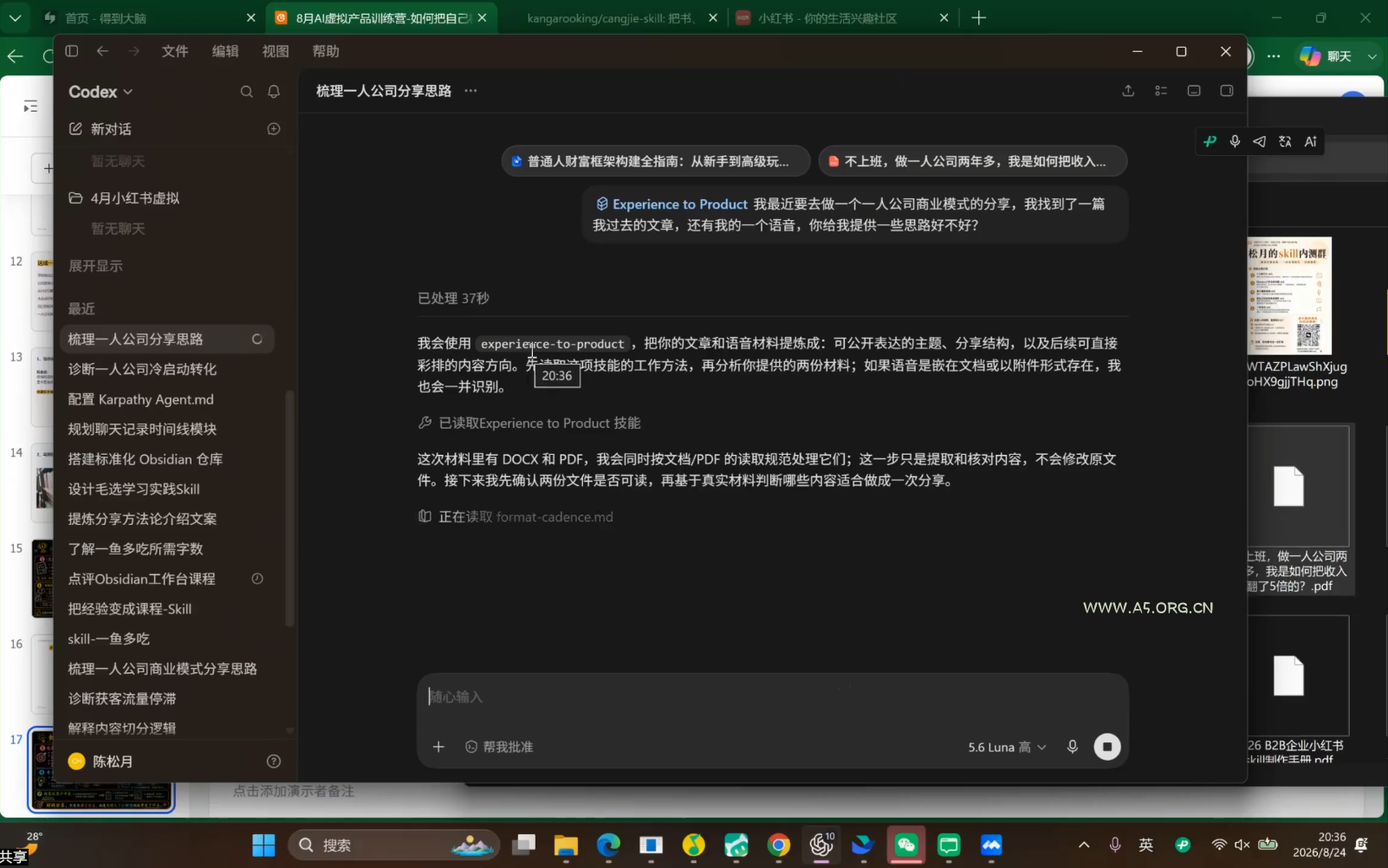
Task: Open the ChatGPT icon with badge 10 in taskbar
Action: (821, 845)
